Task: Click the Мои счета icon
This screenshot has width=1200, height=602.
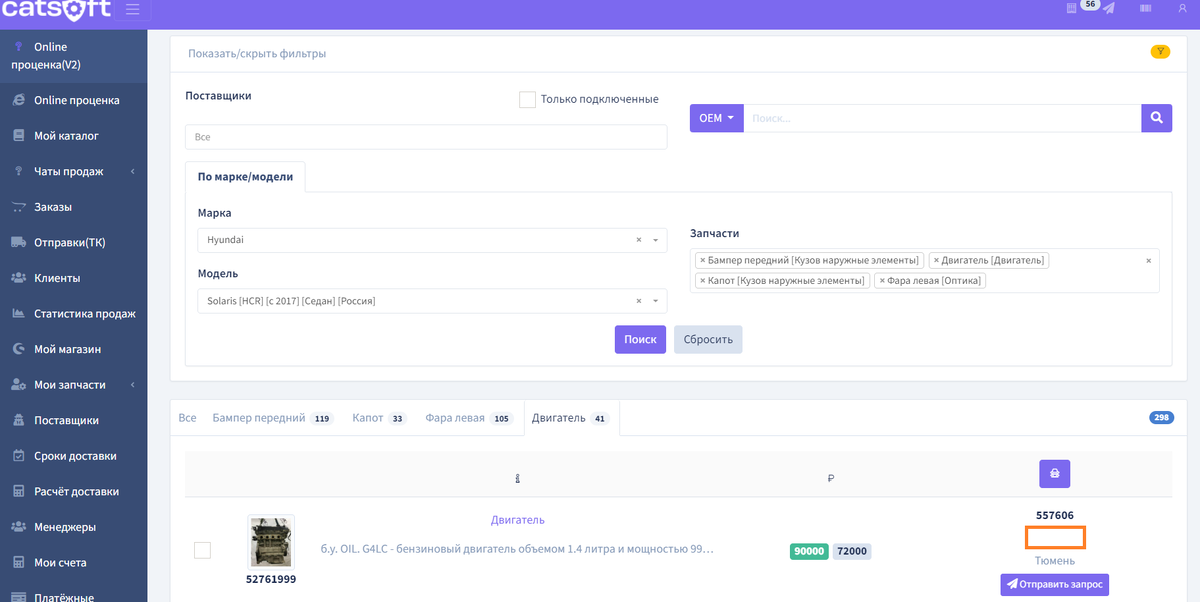Action: click(x=18, y=562)
